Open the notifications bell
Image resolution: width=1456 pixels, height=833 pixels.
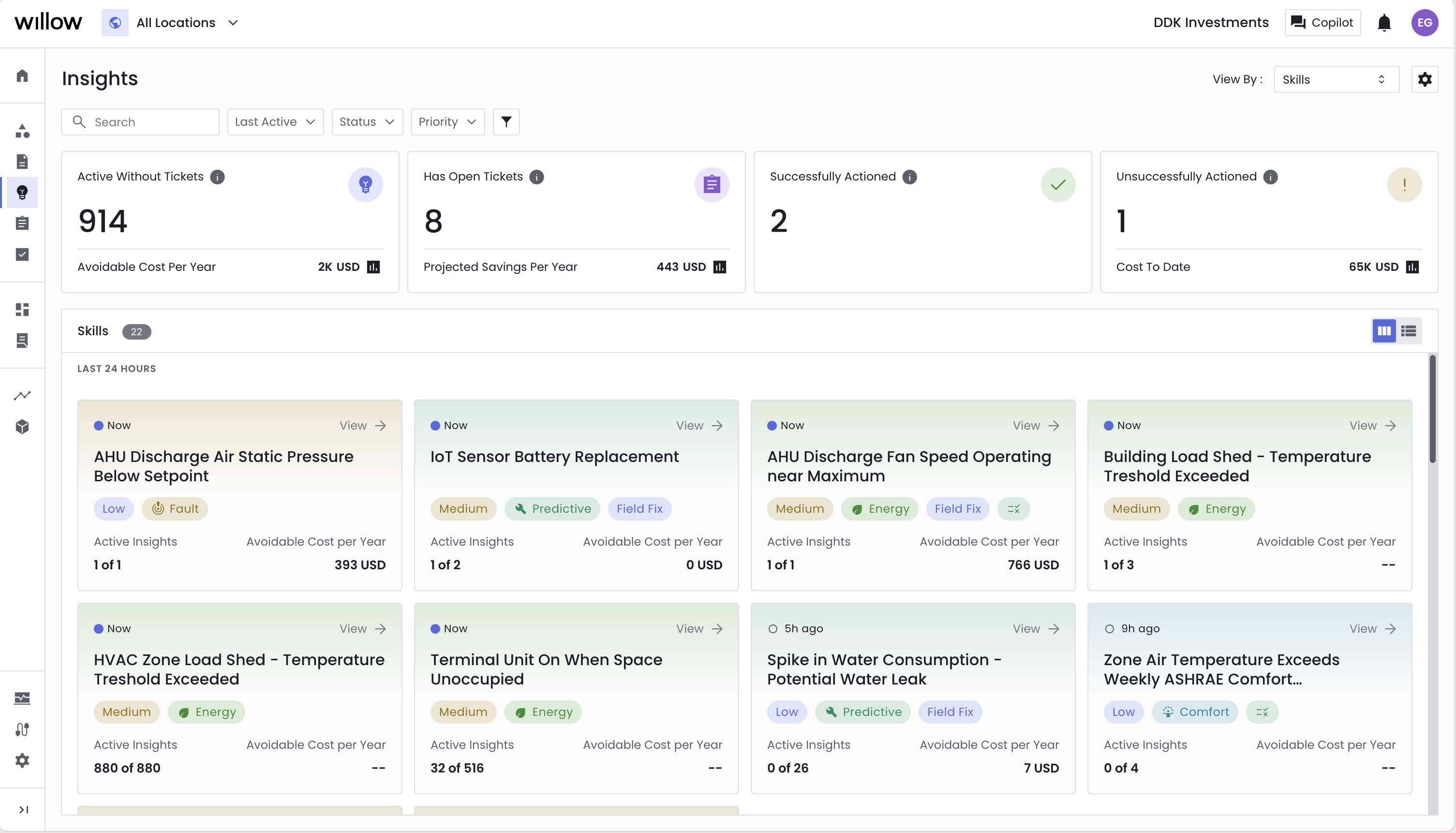point(1383,23)
